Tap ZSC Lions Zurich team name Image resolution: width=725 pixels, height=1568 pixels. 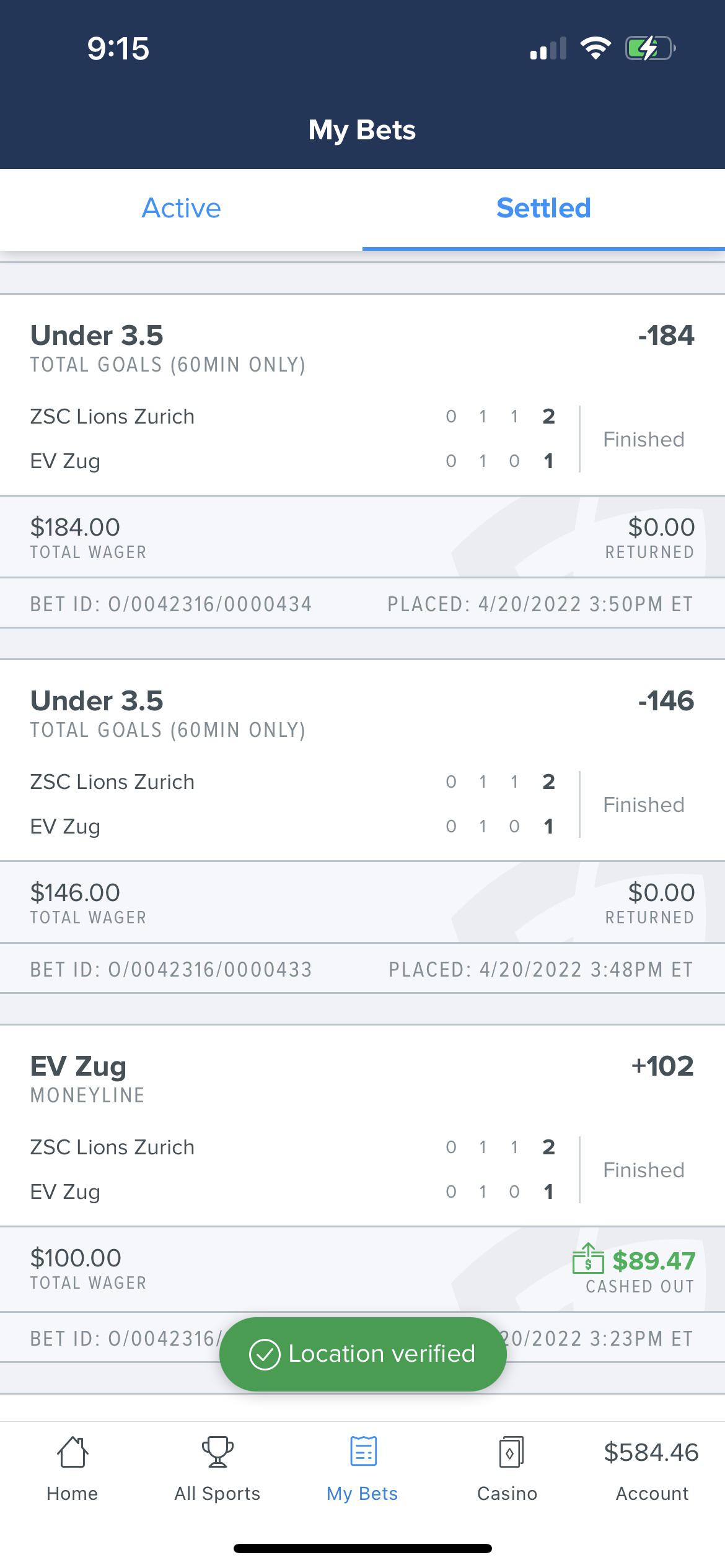pyautogui.click(x=112, y=416)
